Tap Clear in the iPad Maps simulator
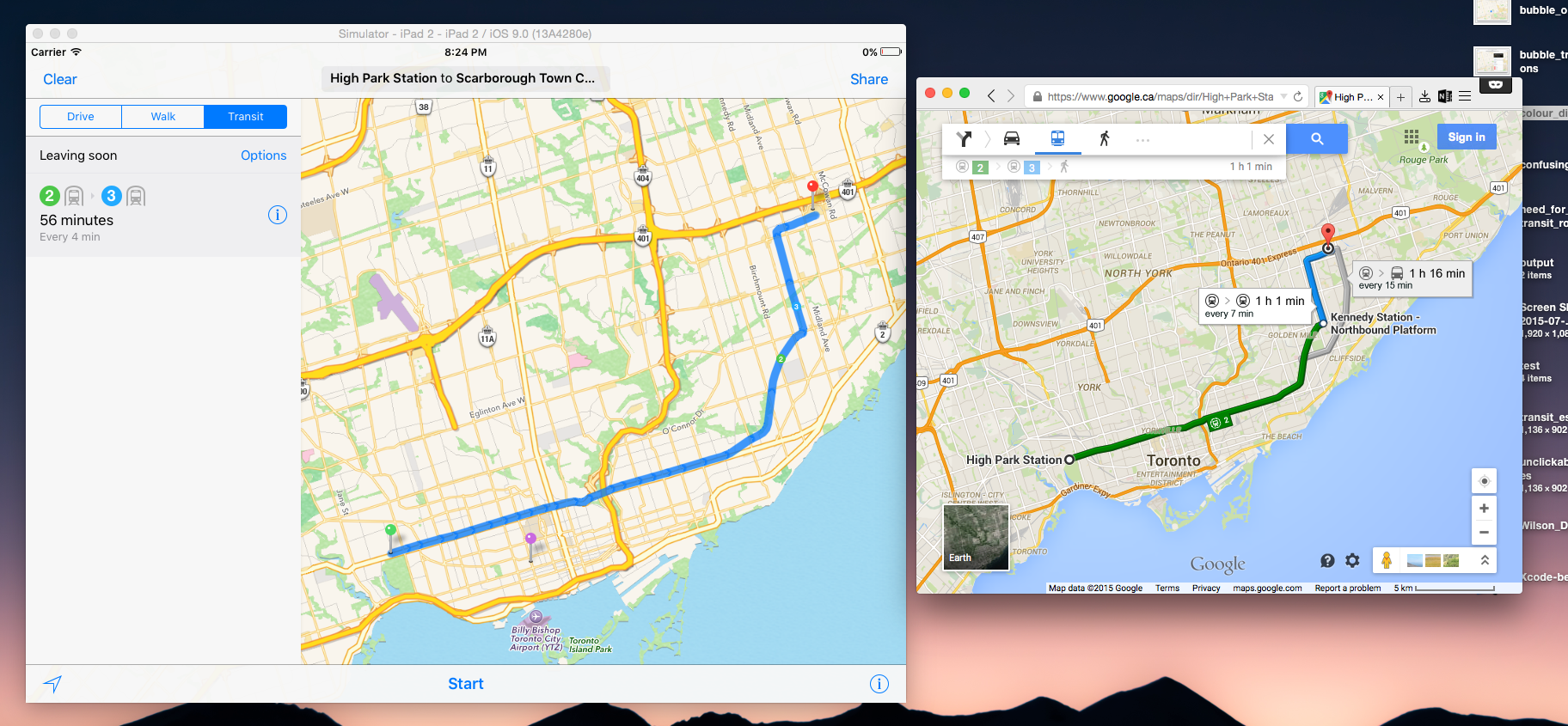The height and width of the screenshot is (726, 1568). pos(60,79)
